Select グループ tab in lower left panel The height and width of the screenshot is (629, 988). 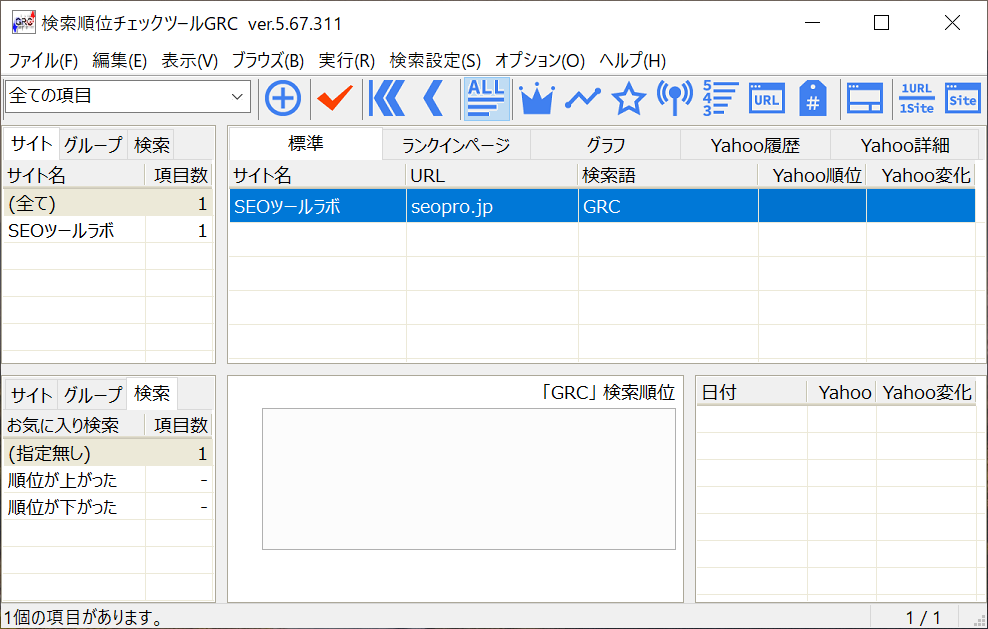93,395
